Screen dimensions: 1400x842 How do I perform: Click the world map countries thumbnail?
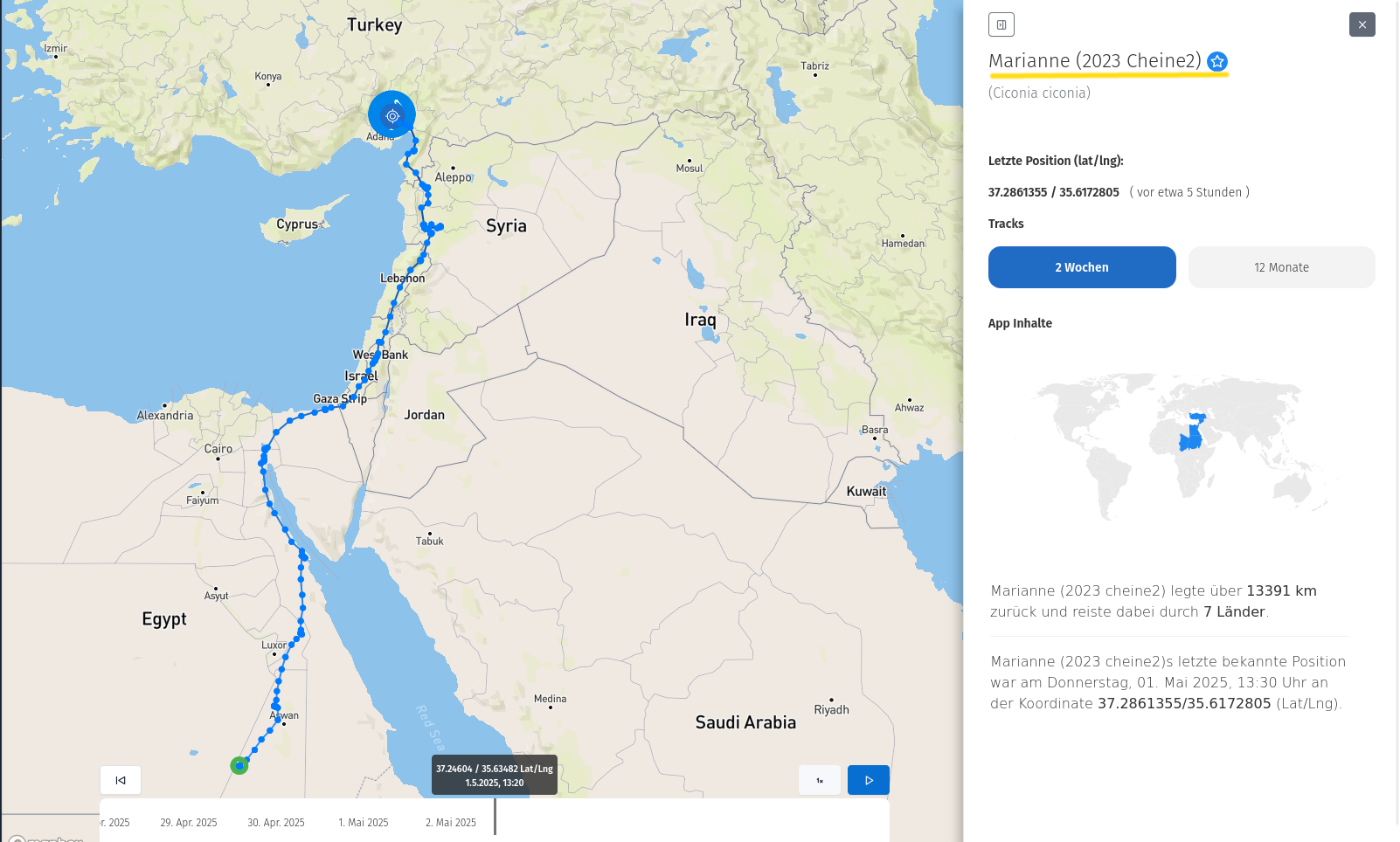click(1182, 445)
